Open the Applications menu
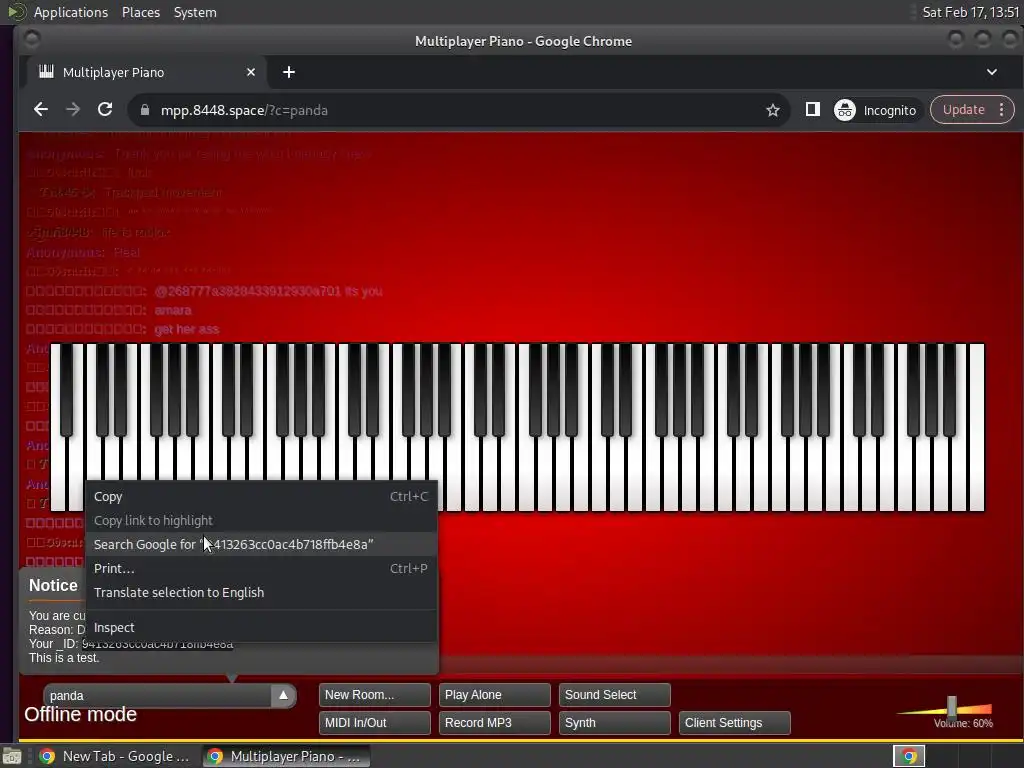1024x768 pixels. pos(71,12)
